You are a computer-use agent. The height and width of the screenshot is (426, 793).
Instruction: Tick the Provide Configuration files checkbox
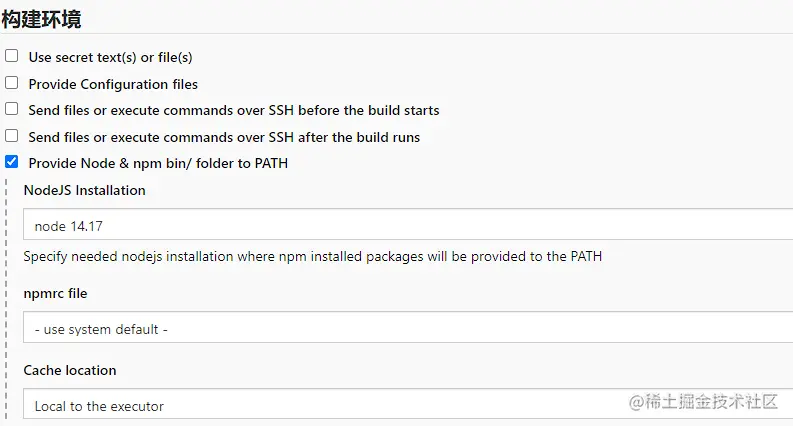pos(12,83)
